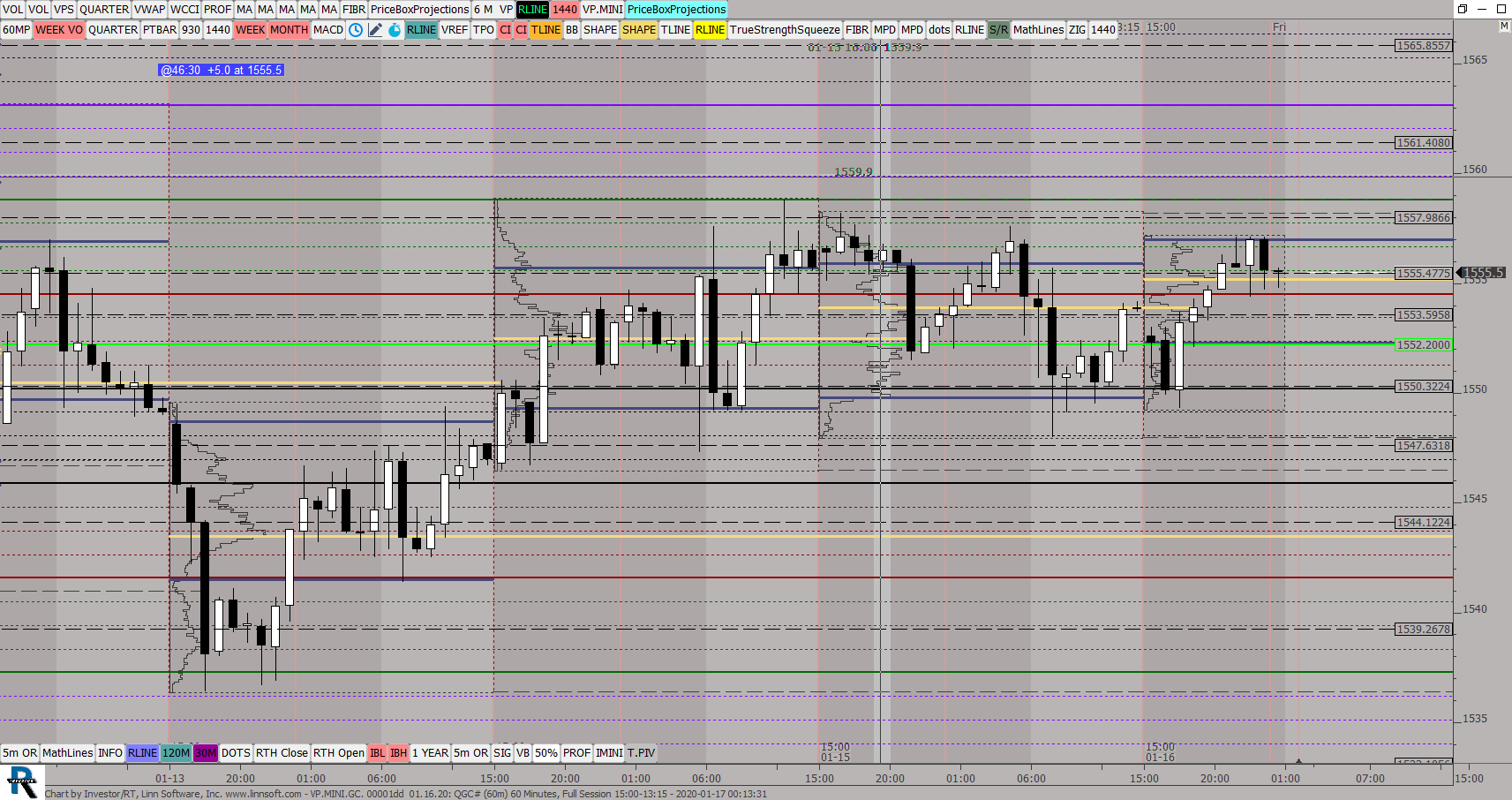The height and width of the screenshot is (800, 1512).
Task: Click the WCCI toolbar button
Action: [184, 10]
